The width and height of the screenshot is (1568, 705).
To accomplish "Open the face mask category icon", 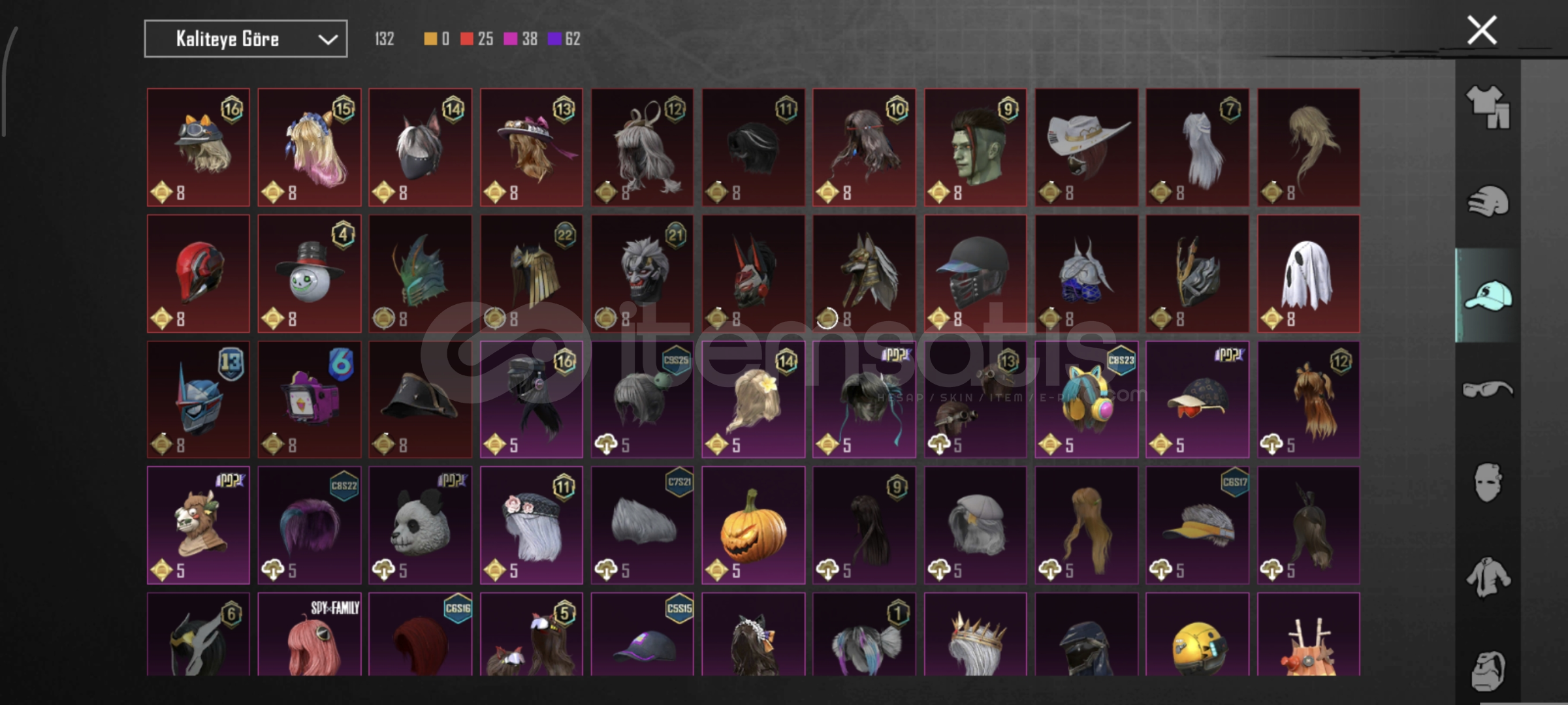I will (1488, 482).
